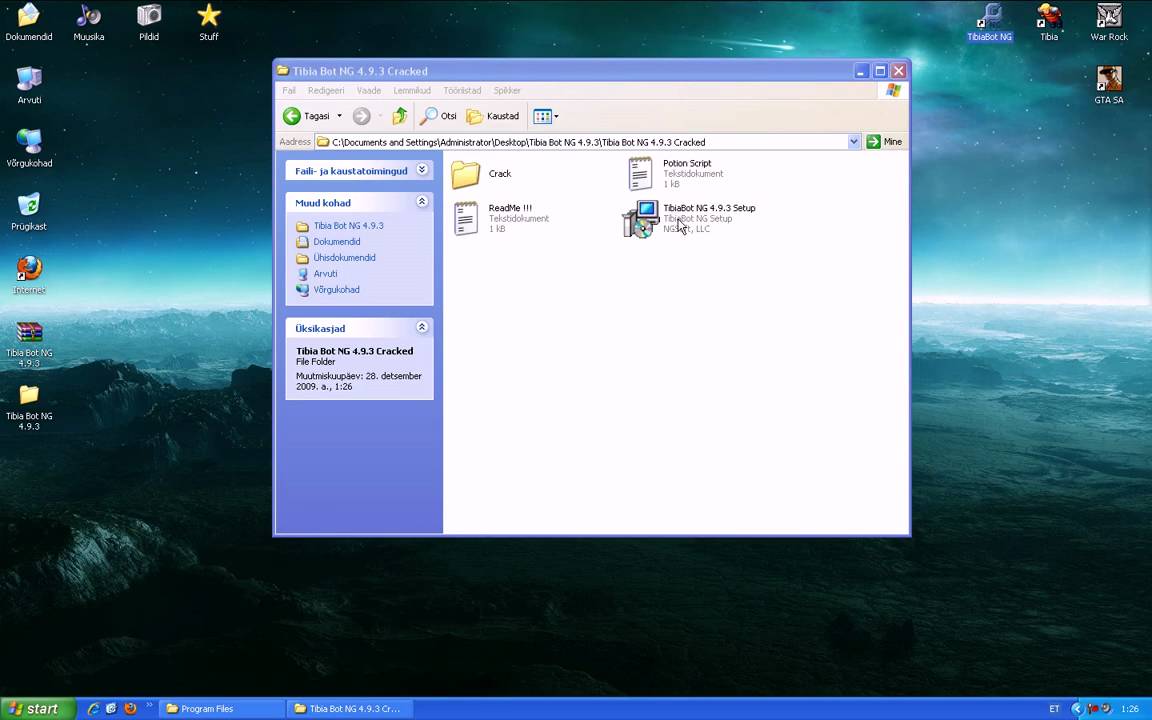Viewport: 1152px width, 720px height.
Task: Expand quick launch overflow chevron
Action: click(149, 706)
